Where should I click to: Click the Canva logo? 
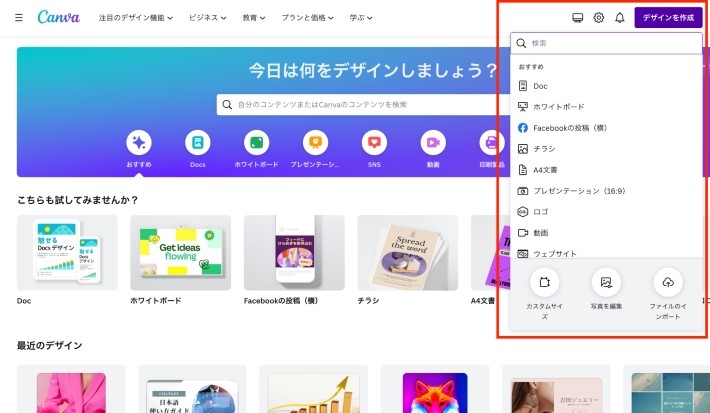pyautogui.click(x=60, y=18)
